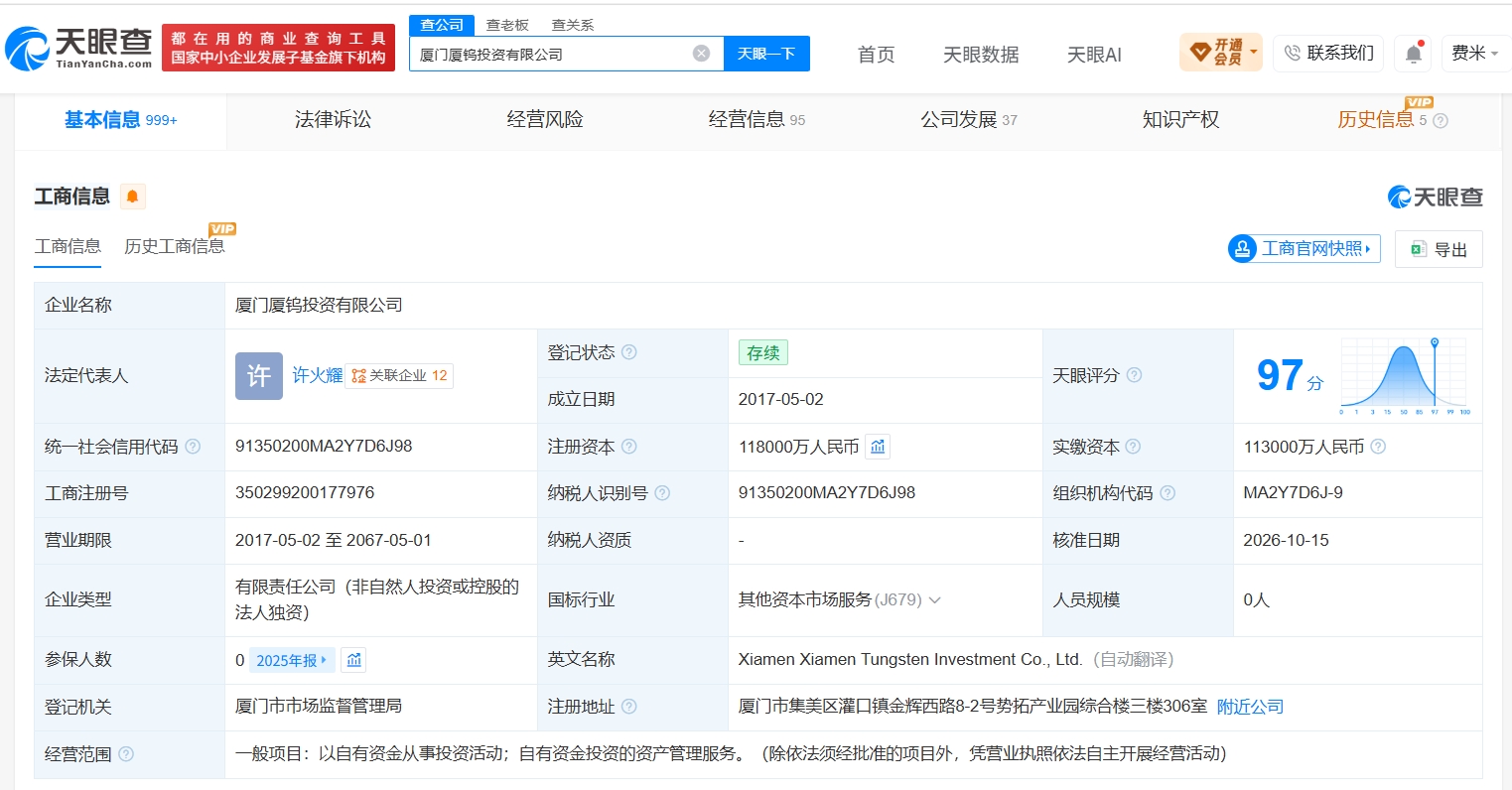The height and width of the screenshot is (790, 1512).
Task: Click the TianYanCha logo in header
Action: pos(79,48)
